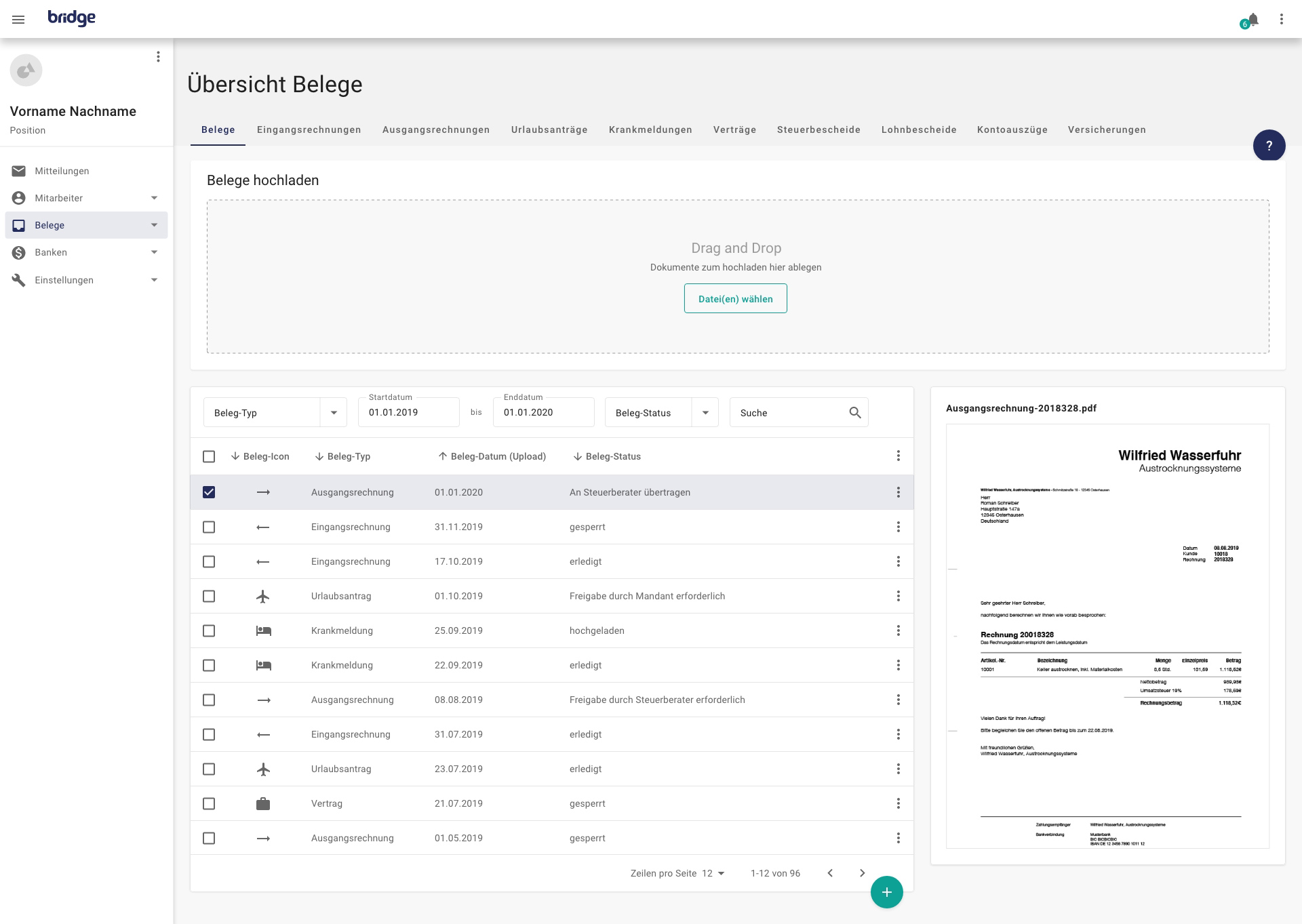1302x924 pixels.
Task: Expand the Einstellungen sidebar section
Action: pos(154,280)
